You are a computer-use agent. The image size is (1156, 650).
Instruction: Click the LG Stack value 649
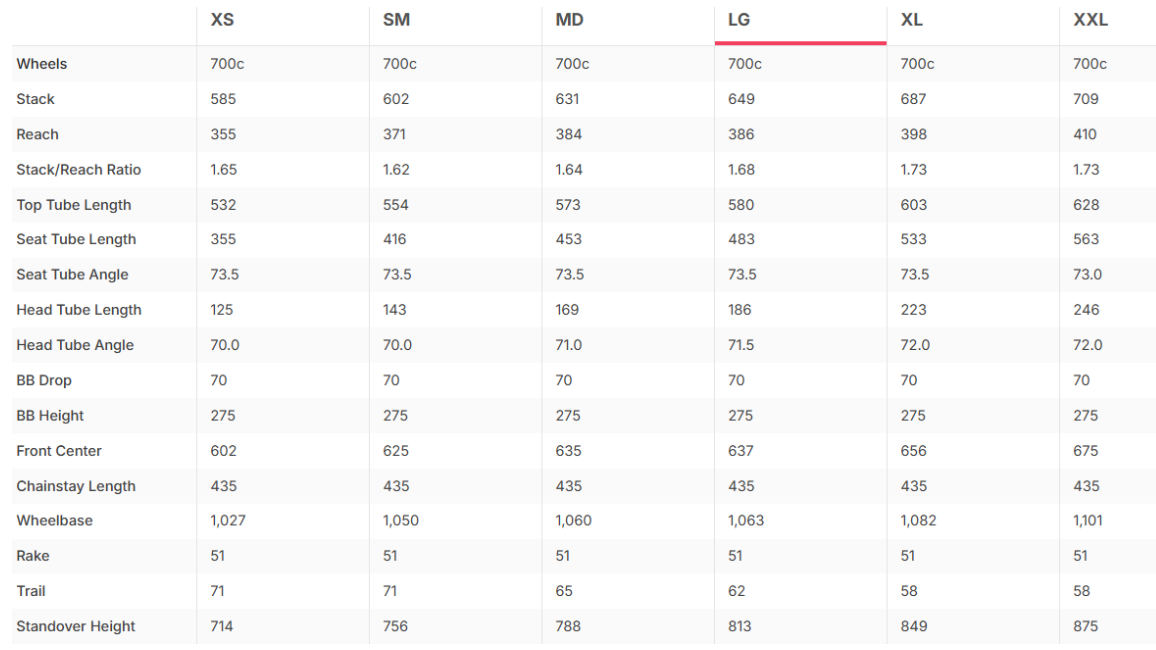click(x=741, y=99)
